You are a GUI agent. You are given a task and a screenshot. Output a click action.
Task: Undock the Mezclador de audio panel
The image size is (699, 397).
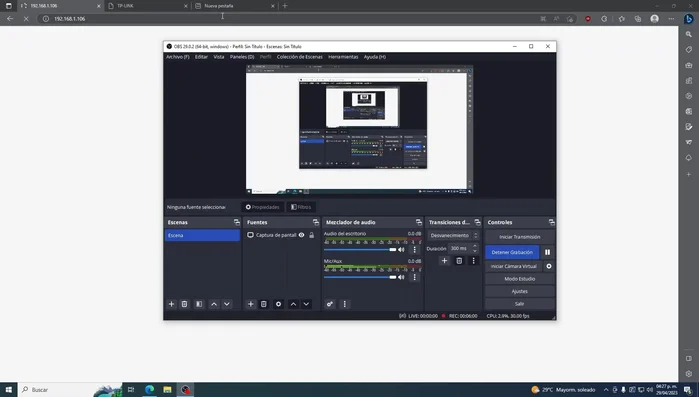[419, 222]
